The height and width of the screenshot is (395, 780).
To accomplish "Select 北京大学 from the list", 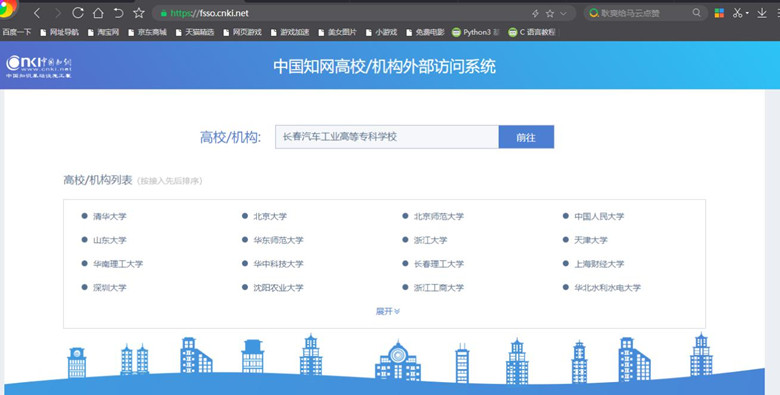I will click(x=270, y=216).
